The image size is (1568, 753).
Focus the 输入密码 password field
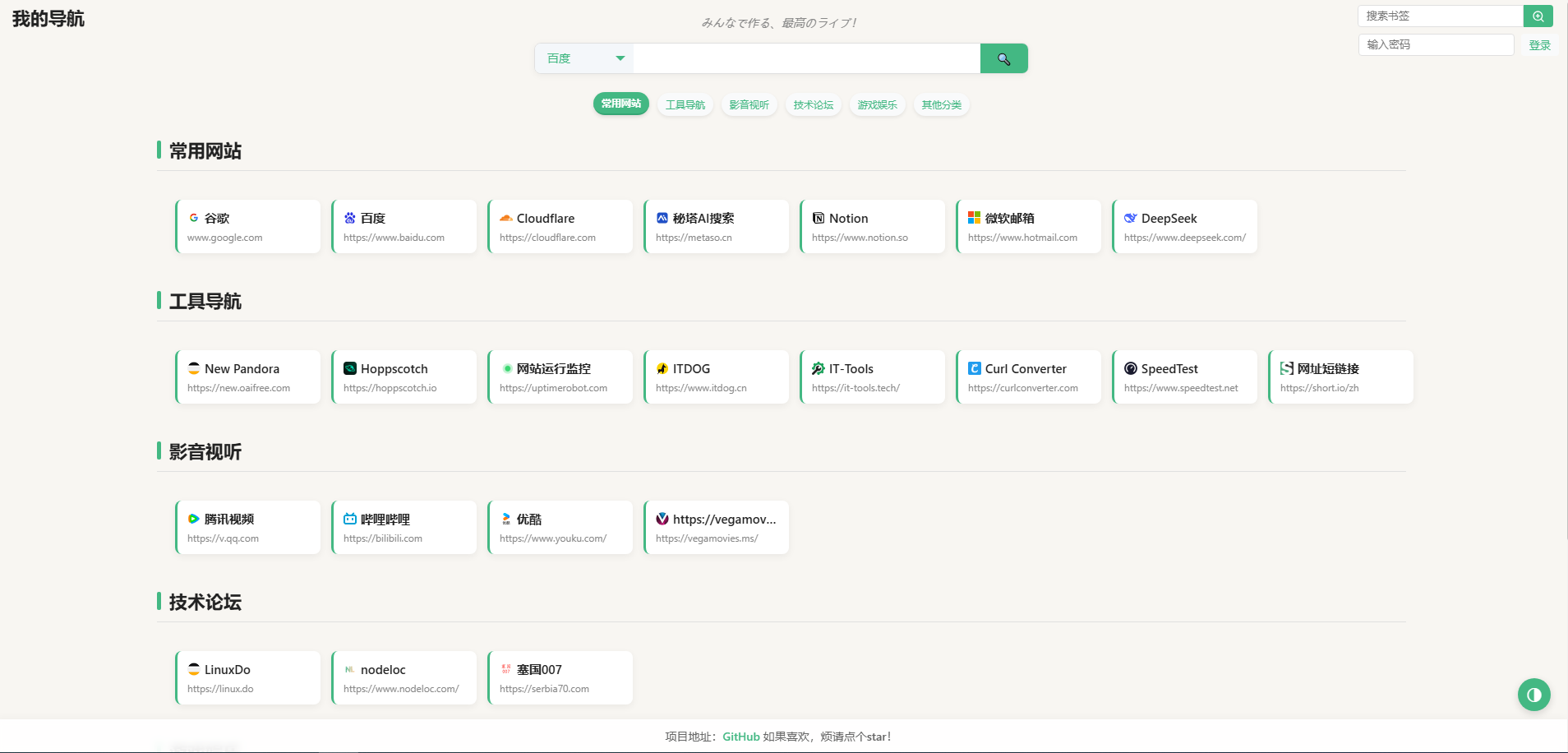pos(1436,44)
